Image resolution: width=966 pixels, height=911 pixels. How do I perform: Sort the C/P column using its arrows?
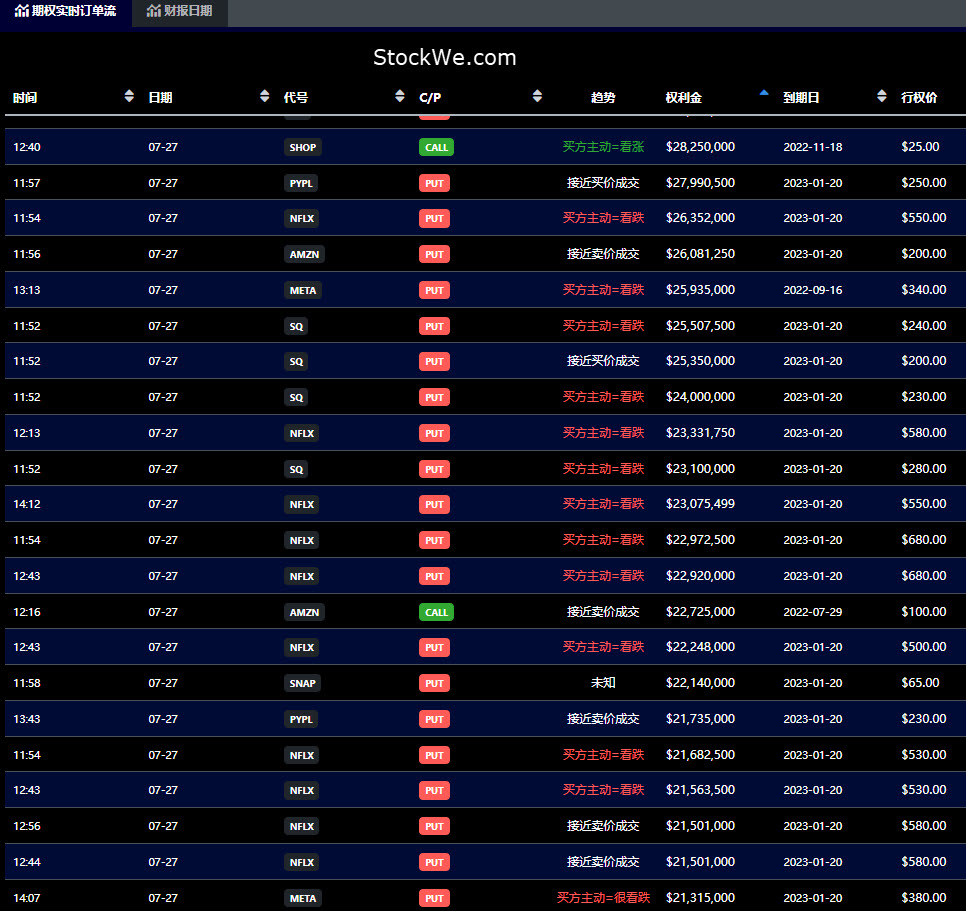pyautogui.click(x=537, y=96)
